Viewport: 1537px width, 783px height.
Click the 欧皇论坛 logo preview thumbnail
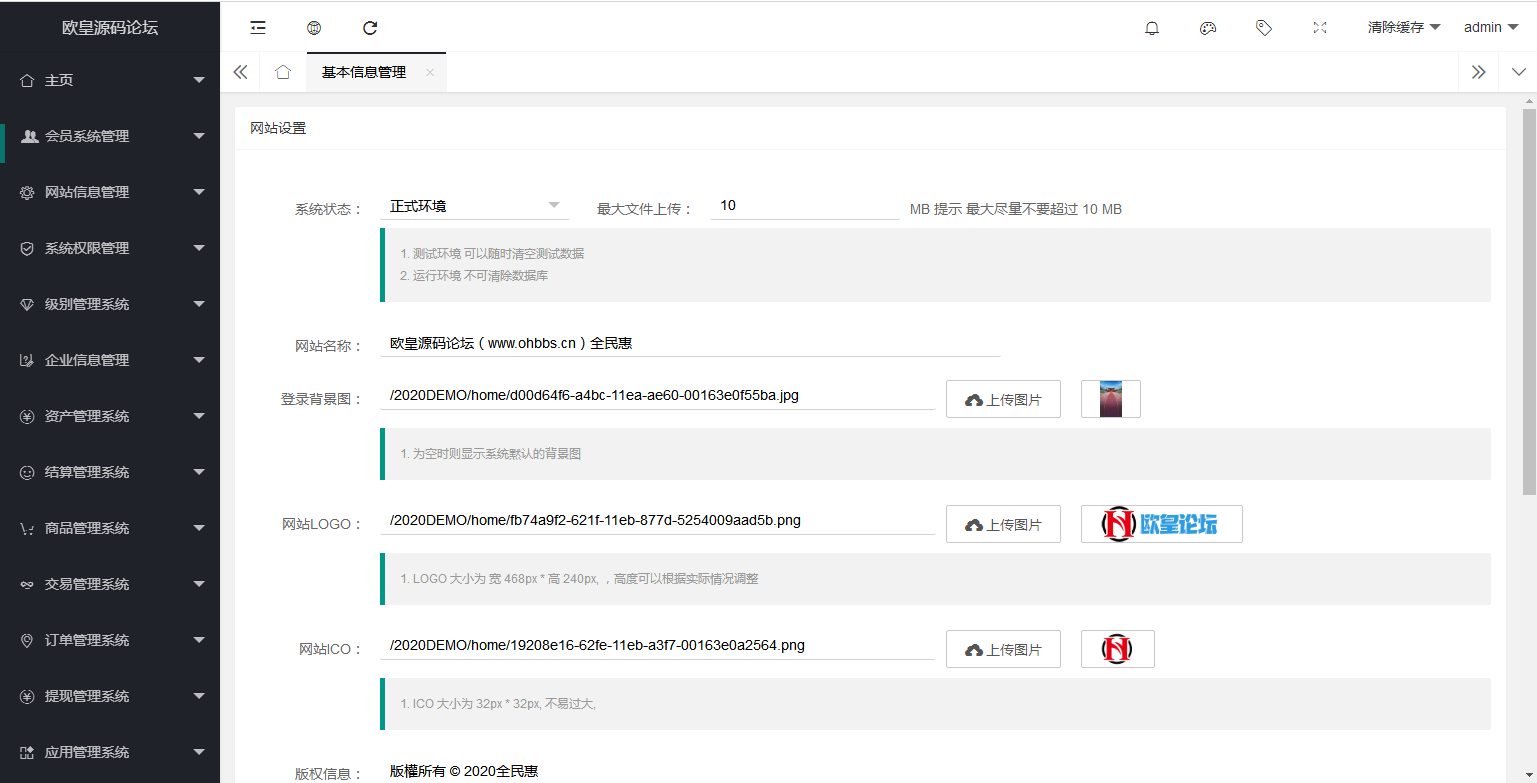1161,523
